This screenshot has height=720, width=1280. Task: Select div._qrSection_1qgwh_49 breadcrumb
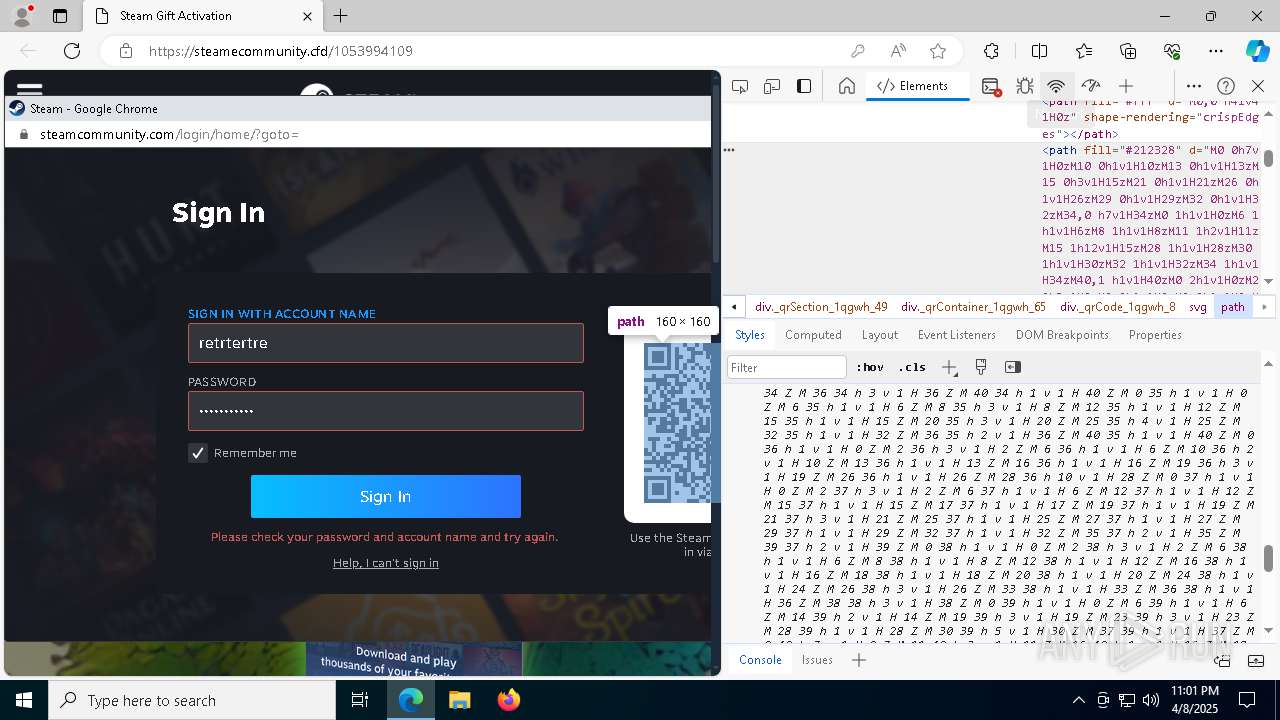821,307
